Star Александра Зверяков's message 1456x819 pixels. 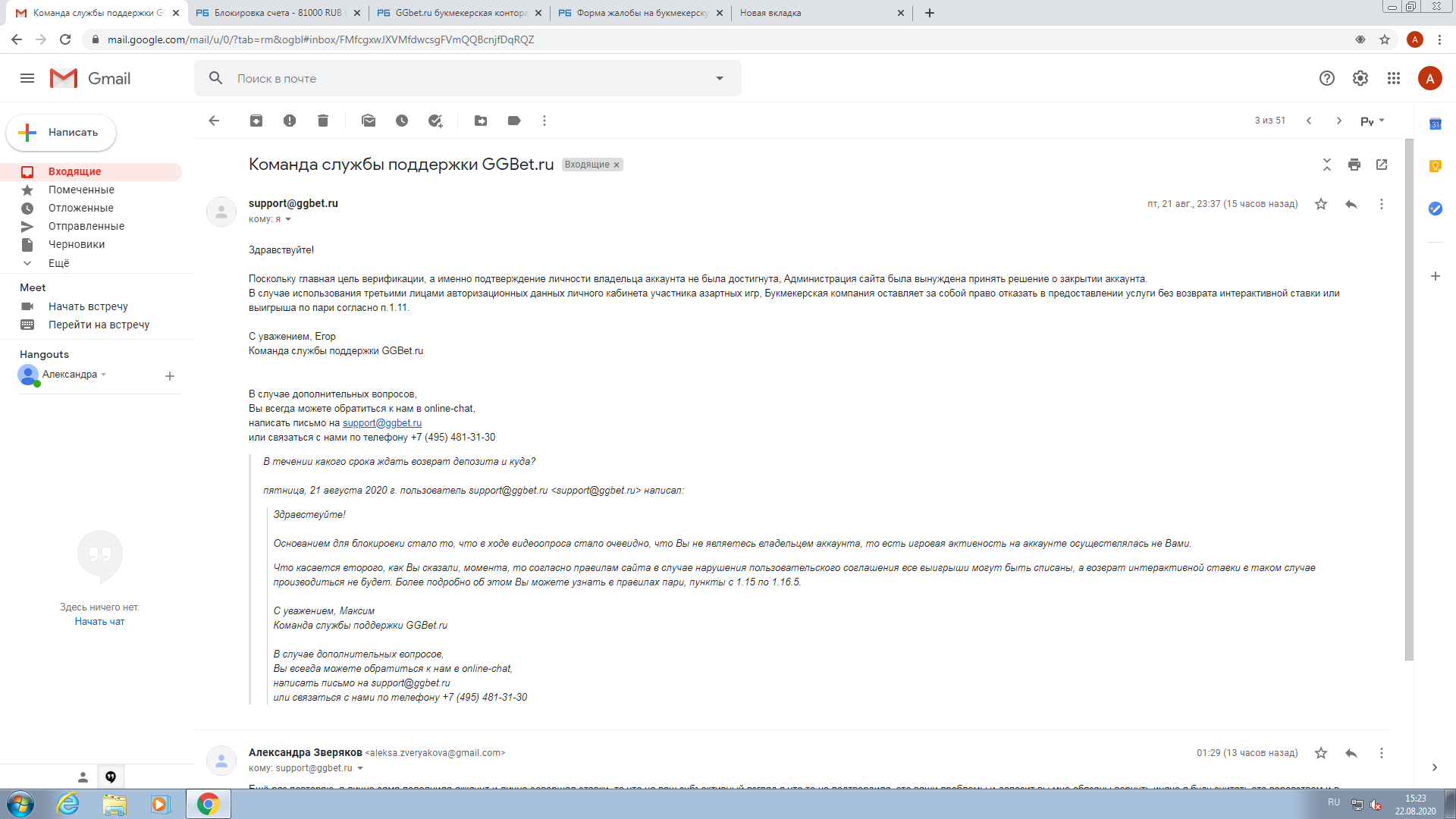click(x=1321, y=753)
